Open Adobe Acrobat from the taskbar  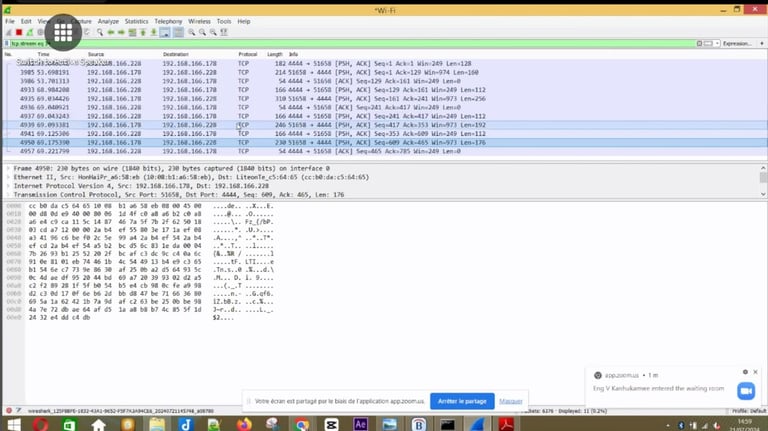(x=506, y=425)
